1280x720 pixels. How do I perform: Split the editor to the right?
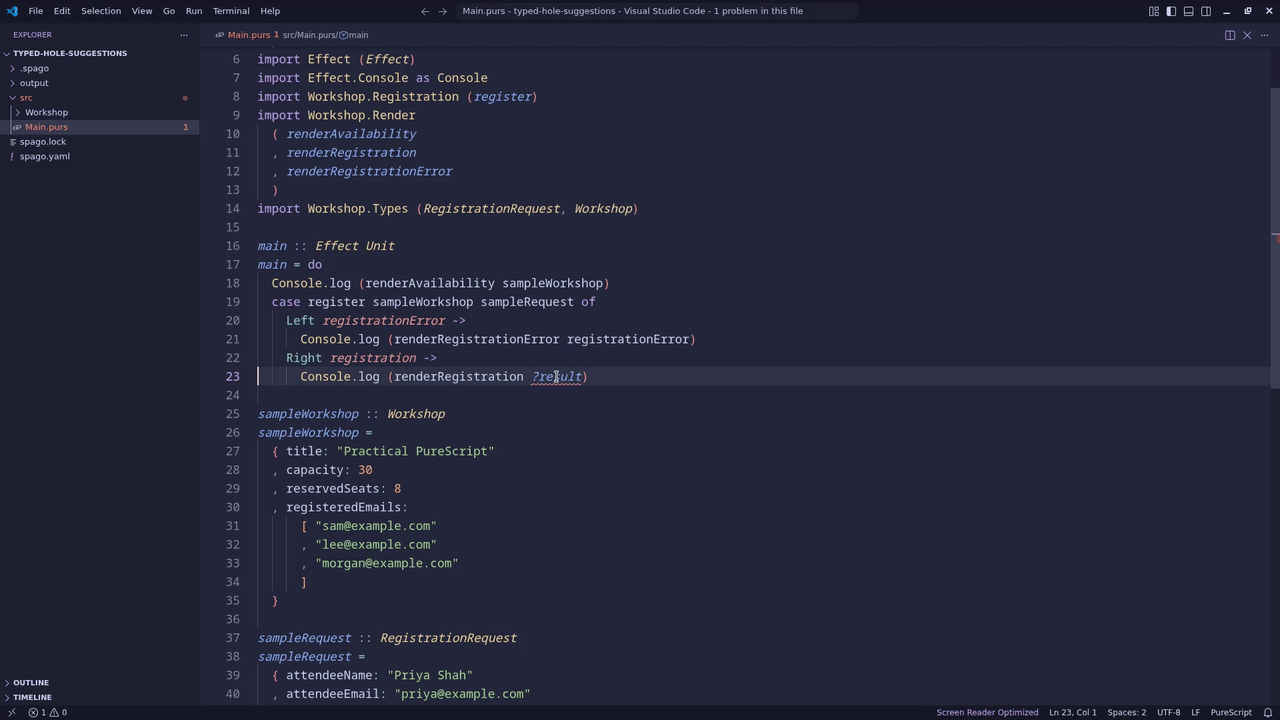(1230, 35)
